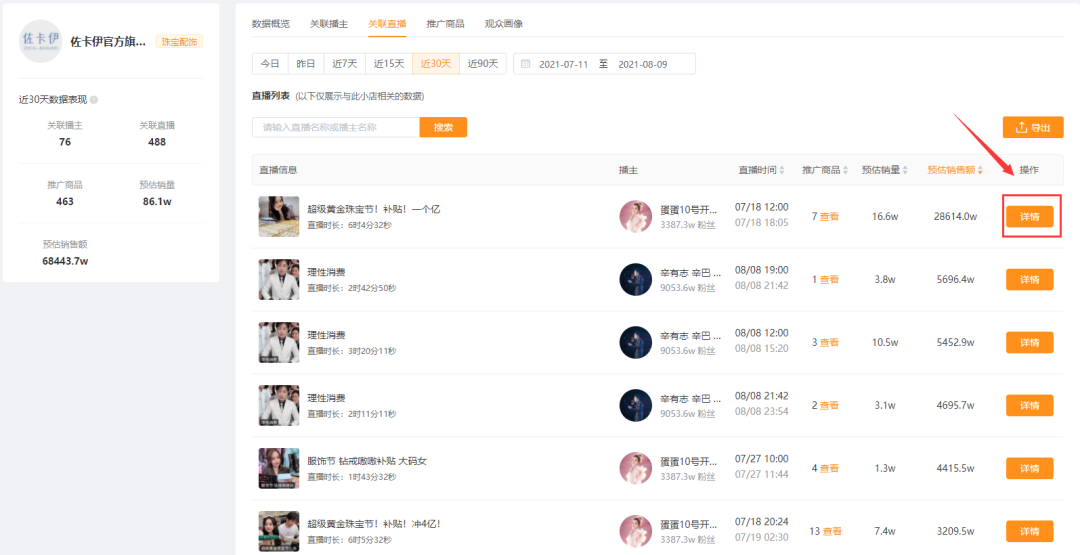Click the 关联播主 count 76

click(65, 142)
